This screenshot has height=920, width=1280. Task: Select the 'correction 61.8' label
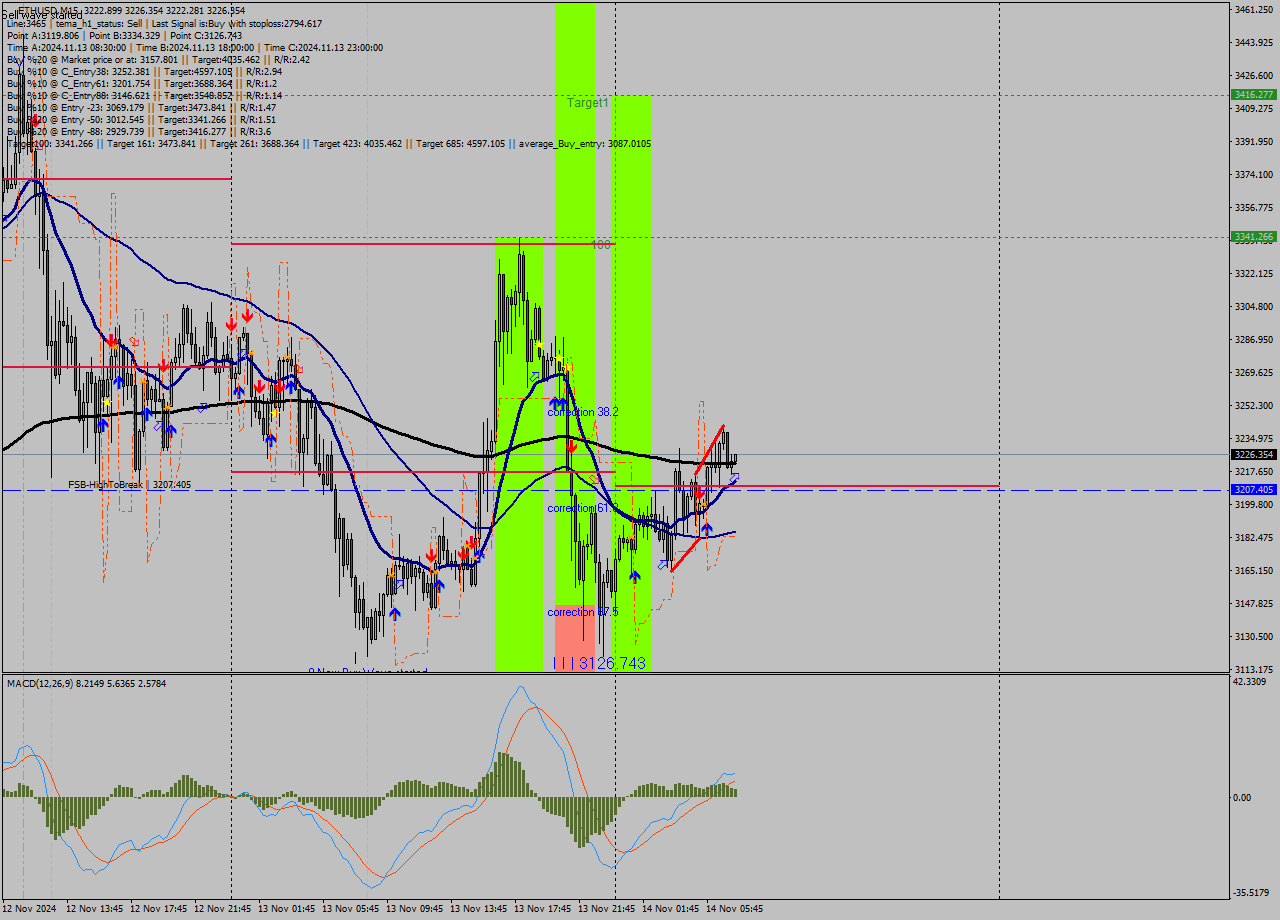coord(581,508)
